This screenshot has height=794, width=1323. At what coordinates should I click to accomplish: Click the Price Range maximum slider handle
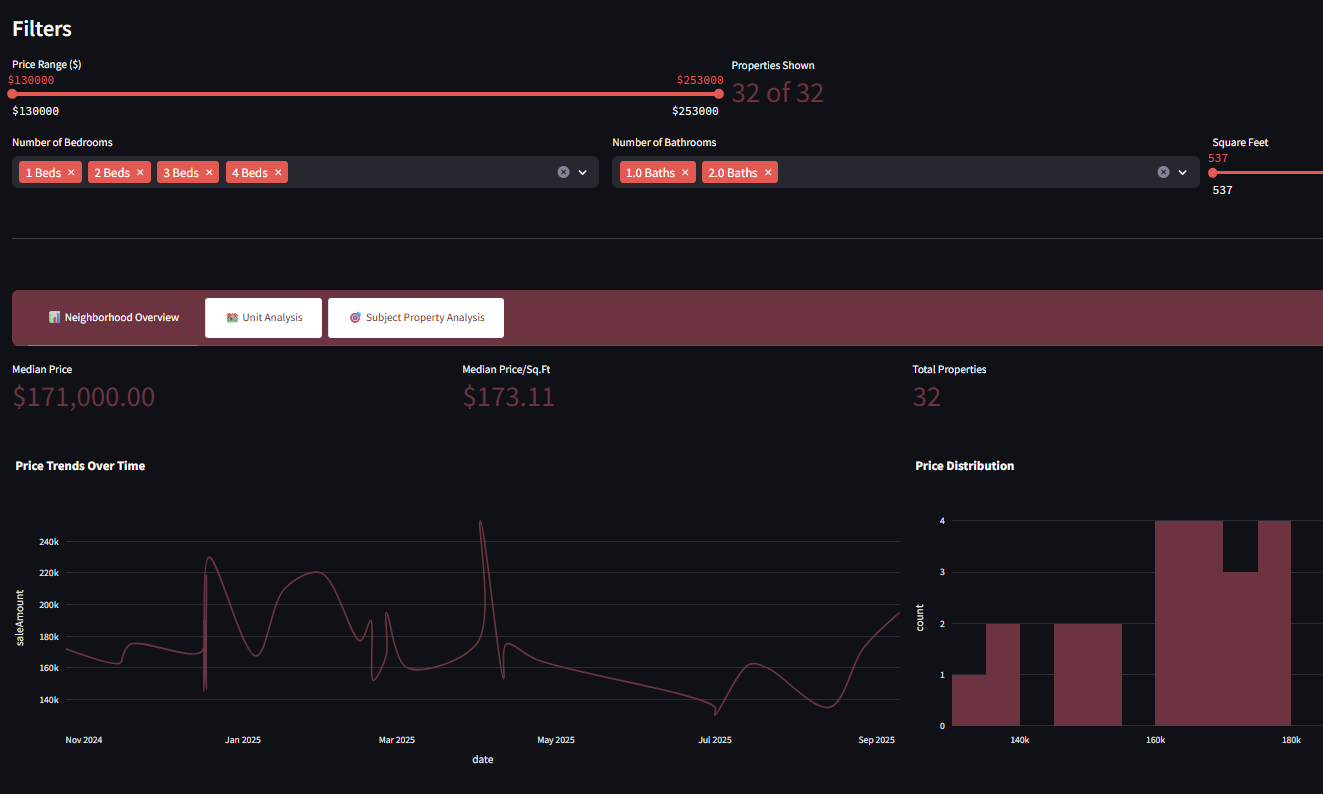click(x=718, y=94)
